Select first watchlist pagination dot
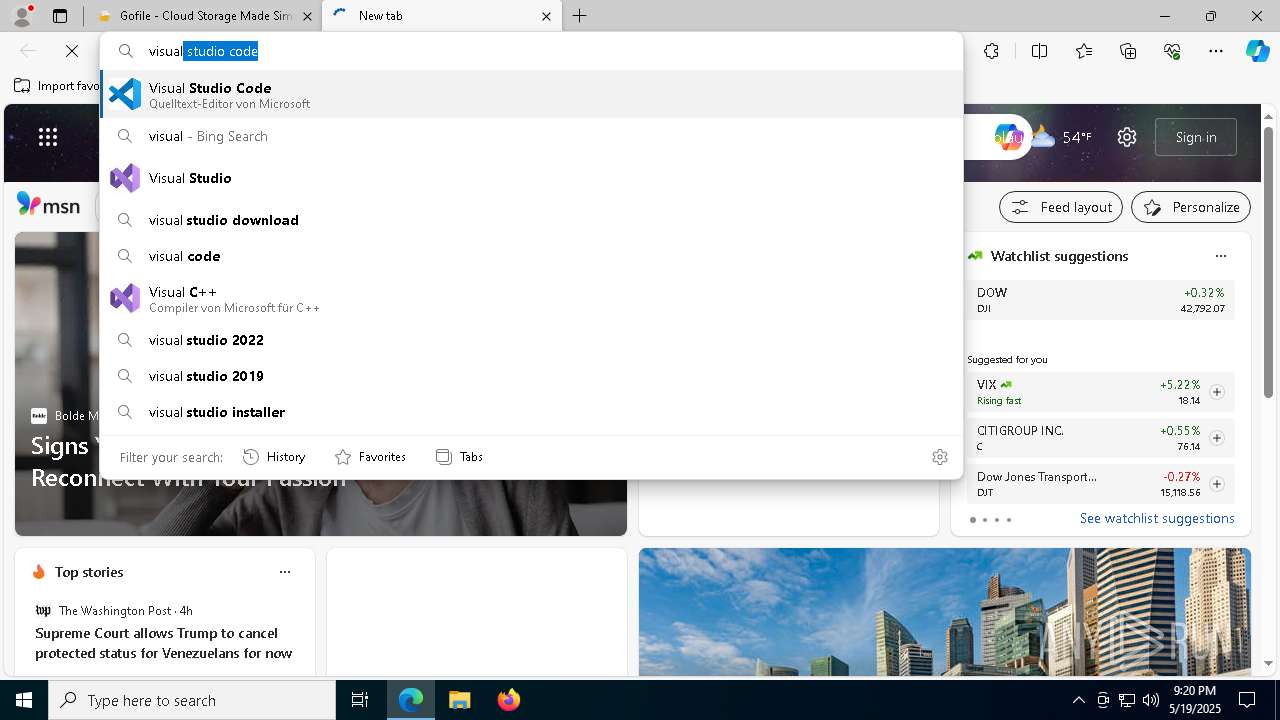 [973, 520]
